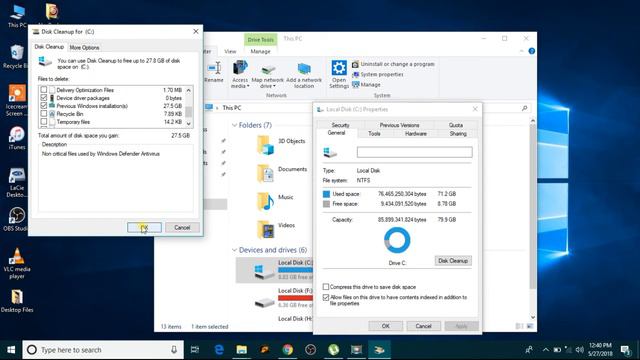Click the volume icon in system tray
This screenshot has height=360, width=640.
(580, 350)
